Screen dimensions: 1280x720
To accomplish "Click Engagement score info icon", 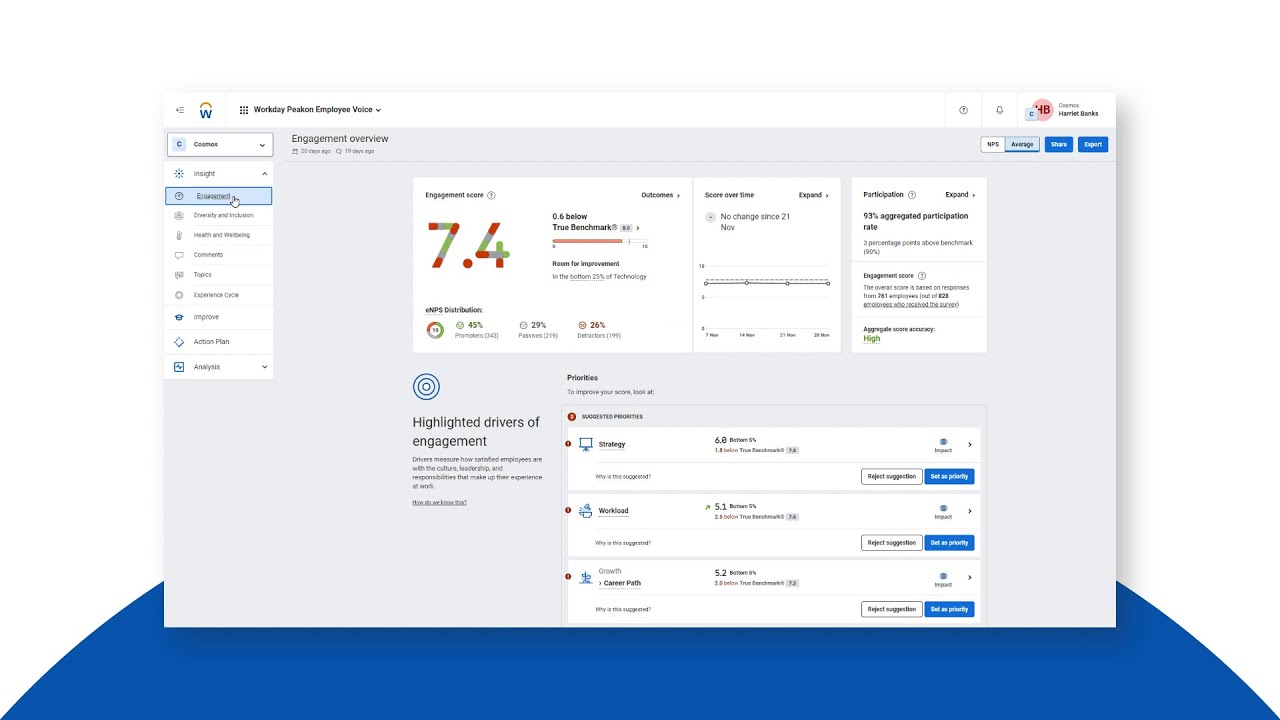I will 491,196.
